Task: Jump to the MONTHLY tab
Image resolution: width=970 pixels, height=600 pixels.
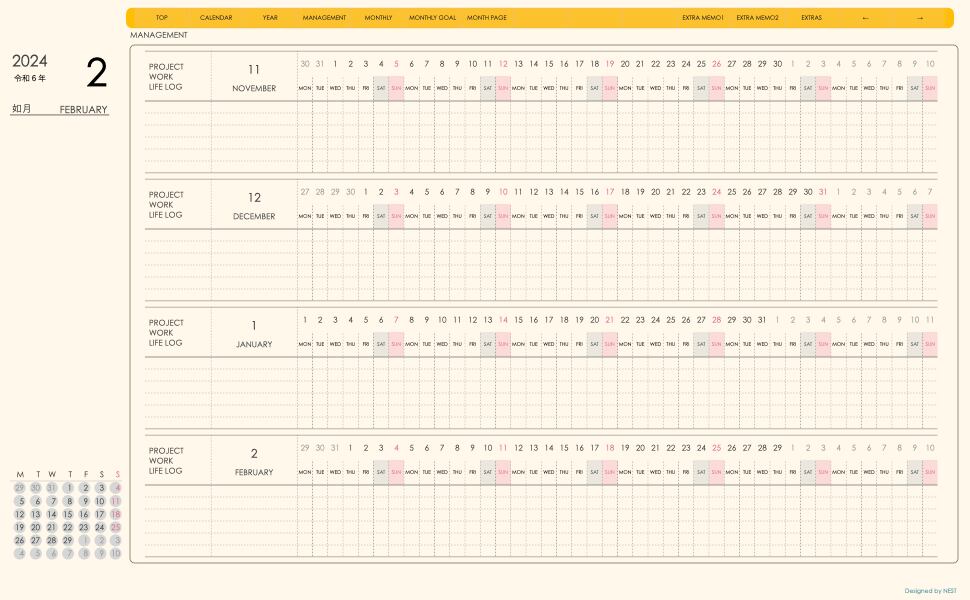Action: point(378,18)
